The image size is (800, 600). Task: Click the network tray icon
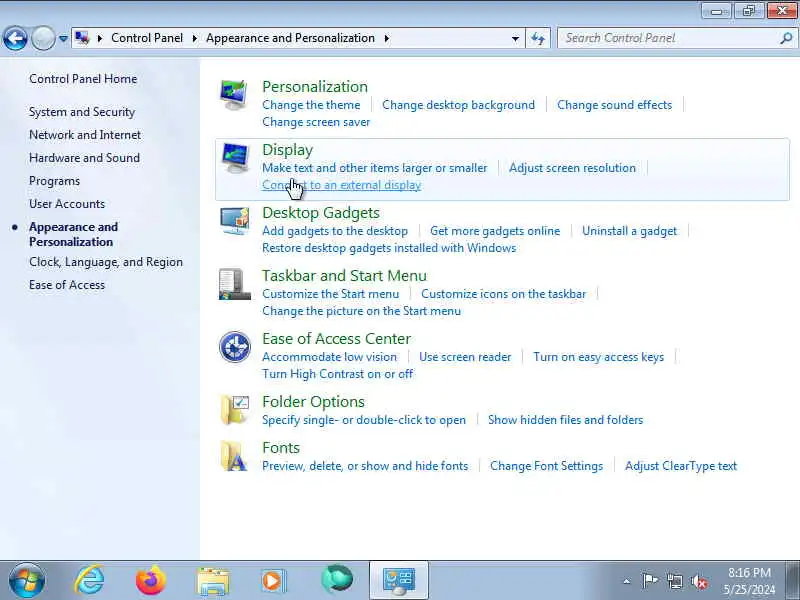pyautogui.click(x=674, y=581)
